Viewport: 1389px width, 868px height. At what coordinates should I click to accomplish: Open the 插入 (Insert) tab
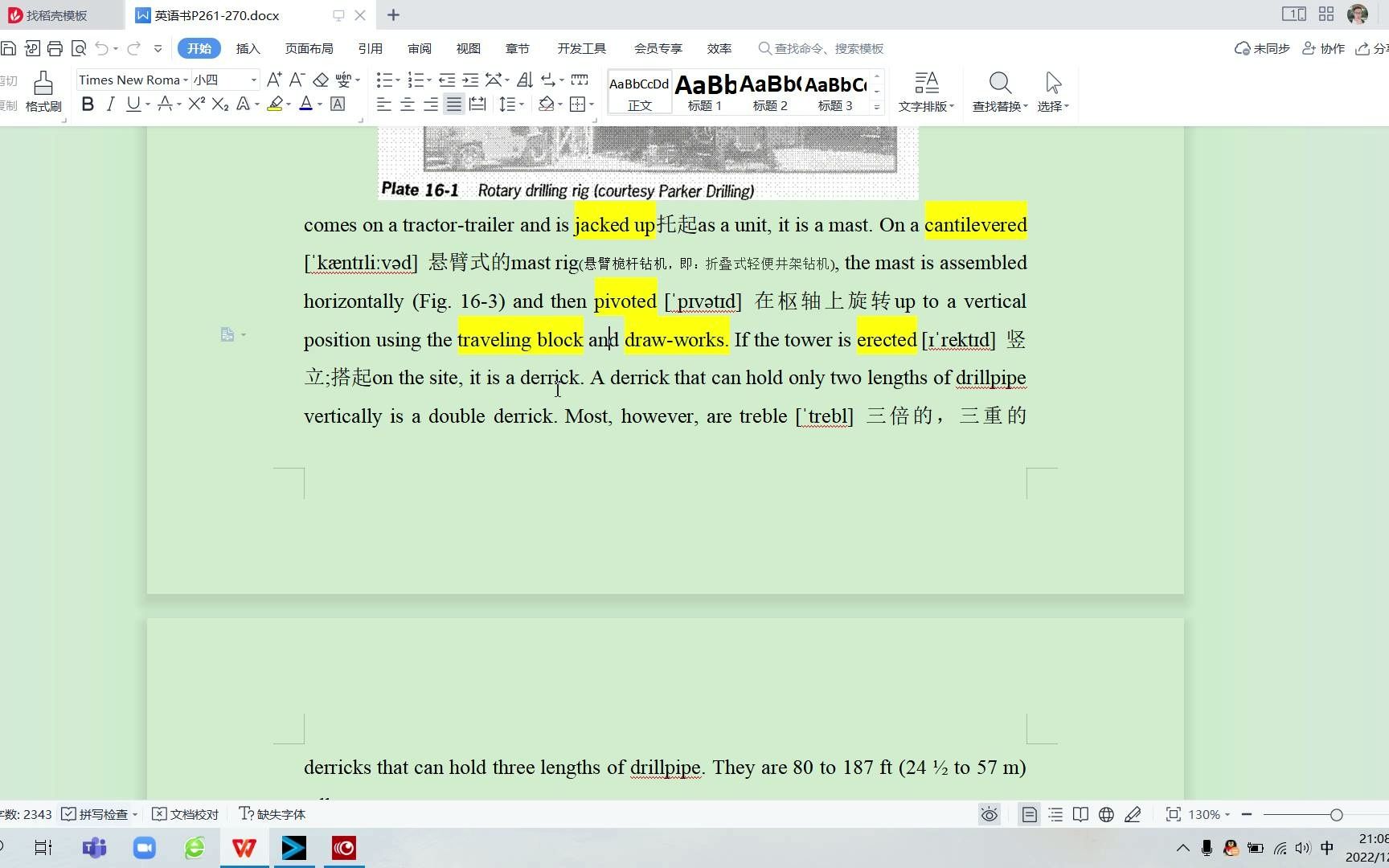click(x=248, y=49)
